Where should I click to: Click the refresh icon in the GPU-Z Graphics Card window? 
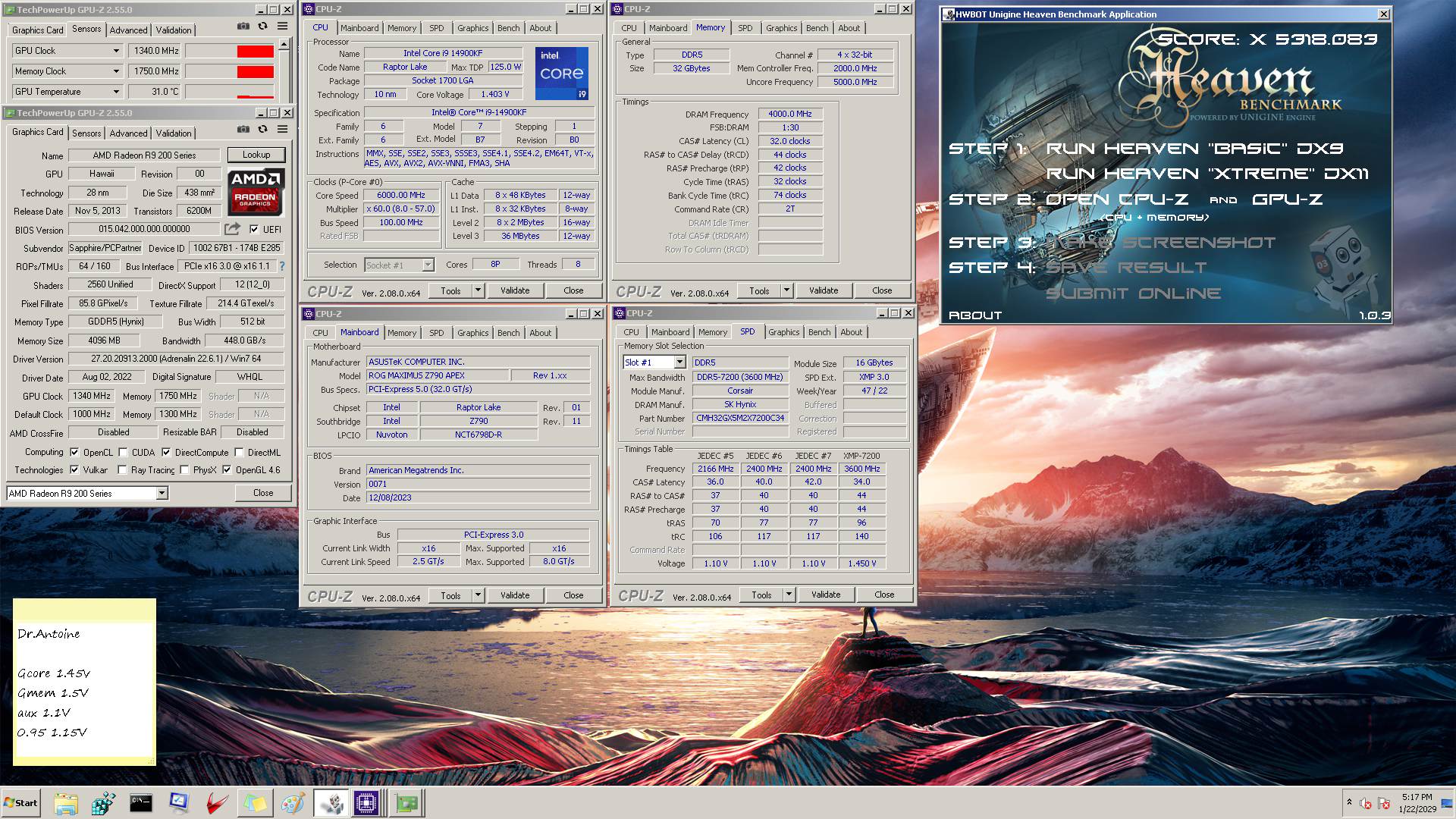262,129
